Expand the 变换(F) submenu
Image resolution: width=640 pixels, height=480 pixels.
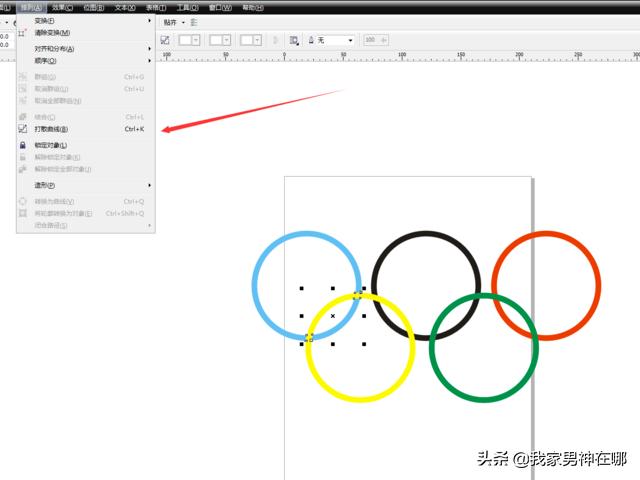click(x=86, y=20)
